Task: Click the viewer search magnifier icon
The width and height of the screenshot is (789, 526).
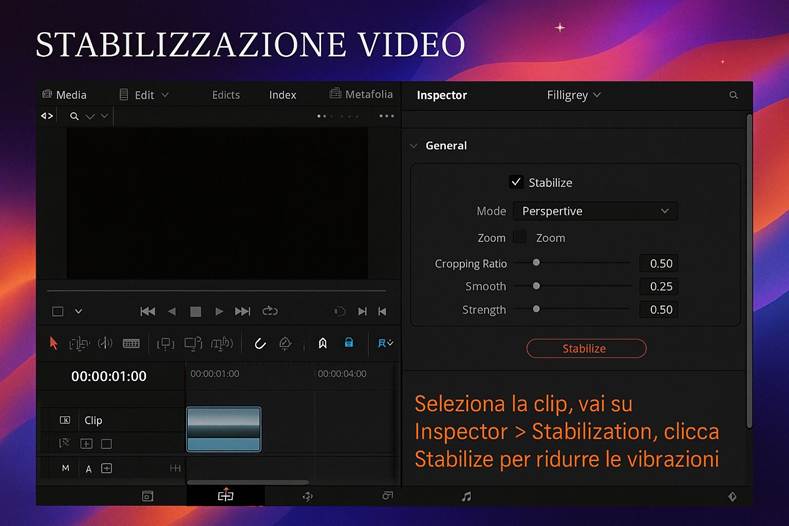Action: [x=74, y=116]
